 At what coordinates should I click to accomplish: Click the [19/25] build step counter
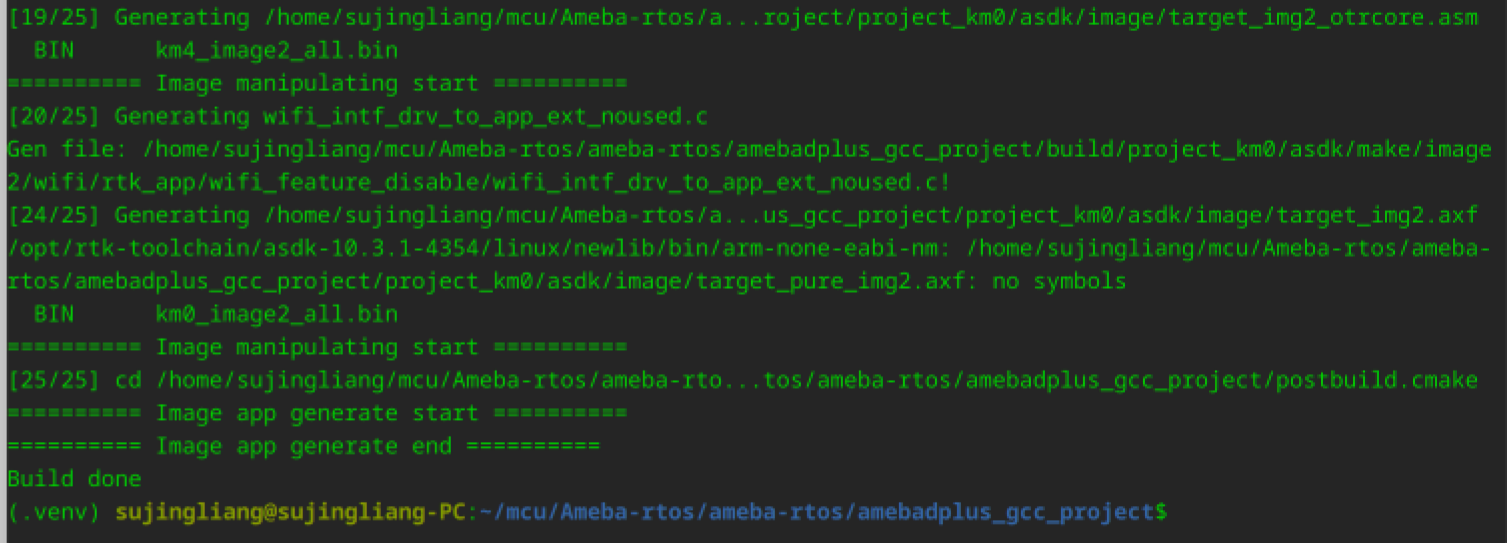tap(54, 18)
